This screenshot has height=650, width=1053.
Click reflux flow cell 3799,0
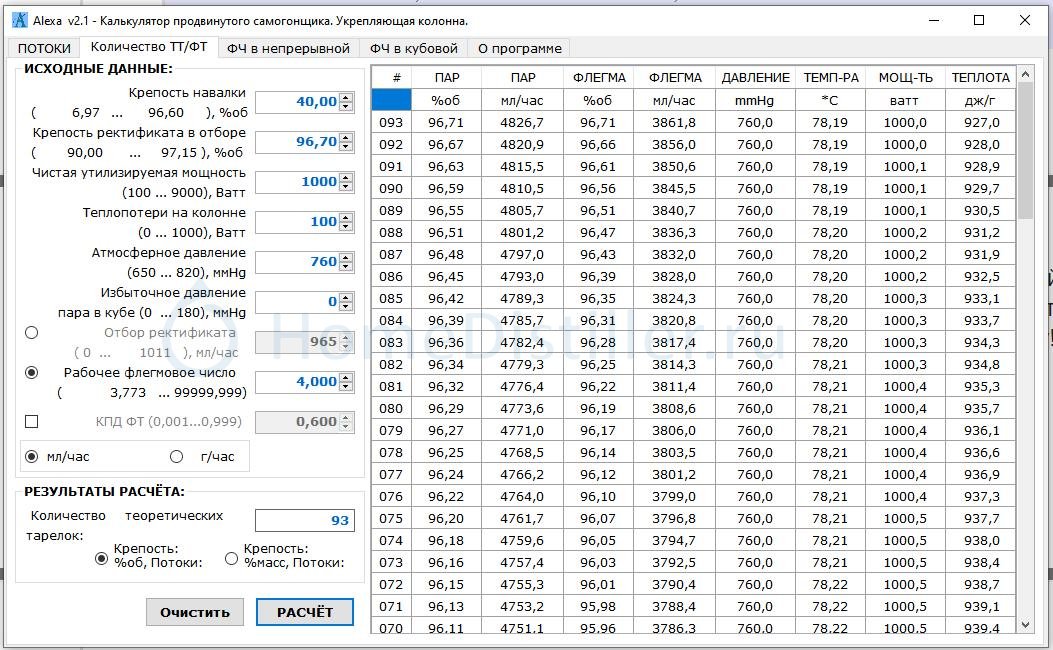click(674, 496)
